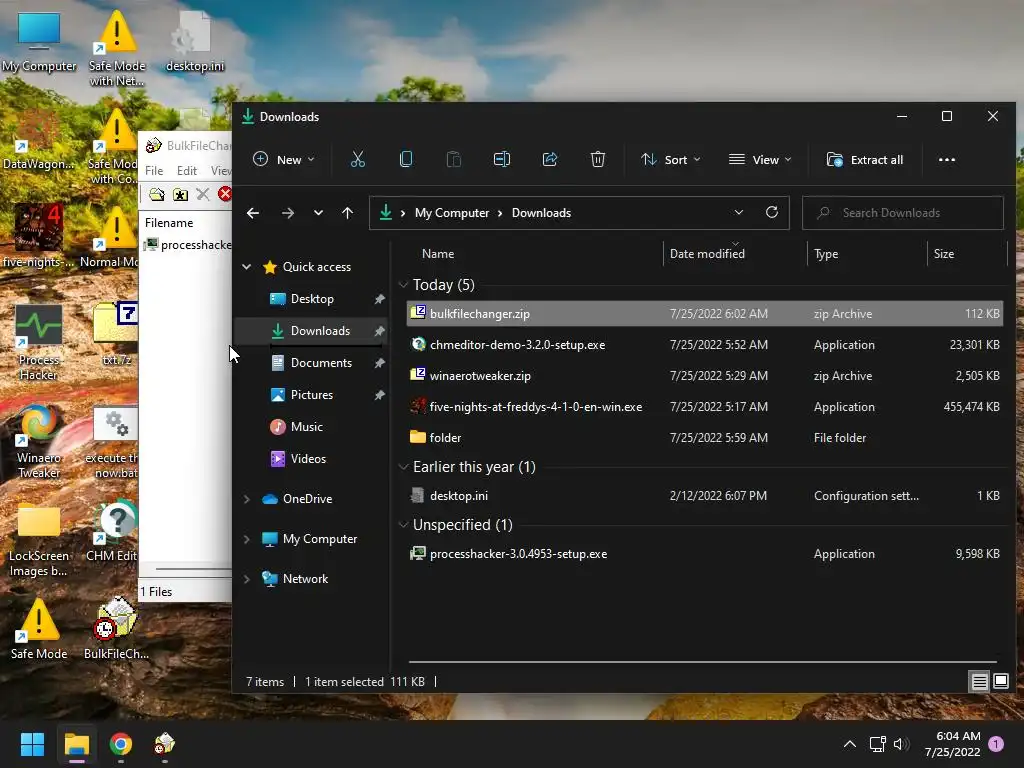Select chmeditor-demo-3.2.0-setup.exe file

(705, 344)
